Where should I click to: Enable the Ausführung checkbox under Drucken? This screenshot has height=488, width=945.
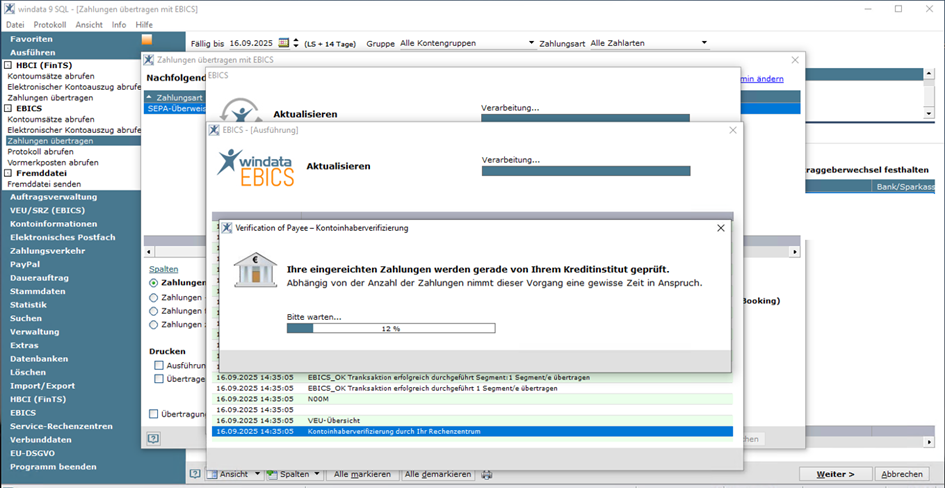(159, 366)
